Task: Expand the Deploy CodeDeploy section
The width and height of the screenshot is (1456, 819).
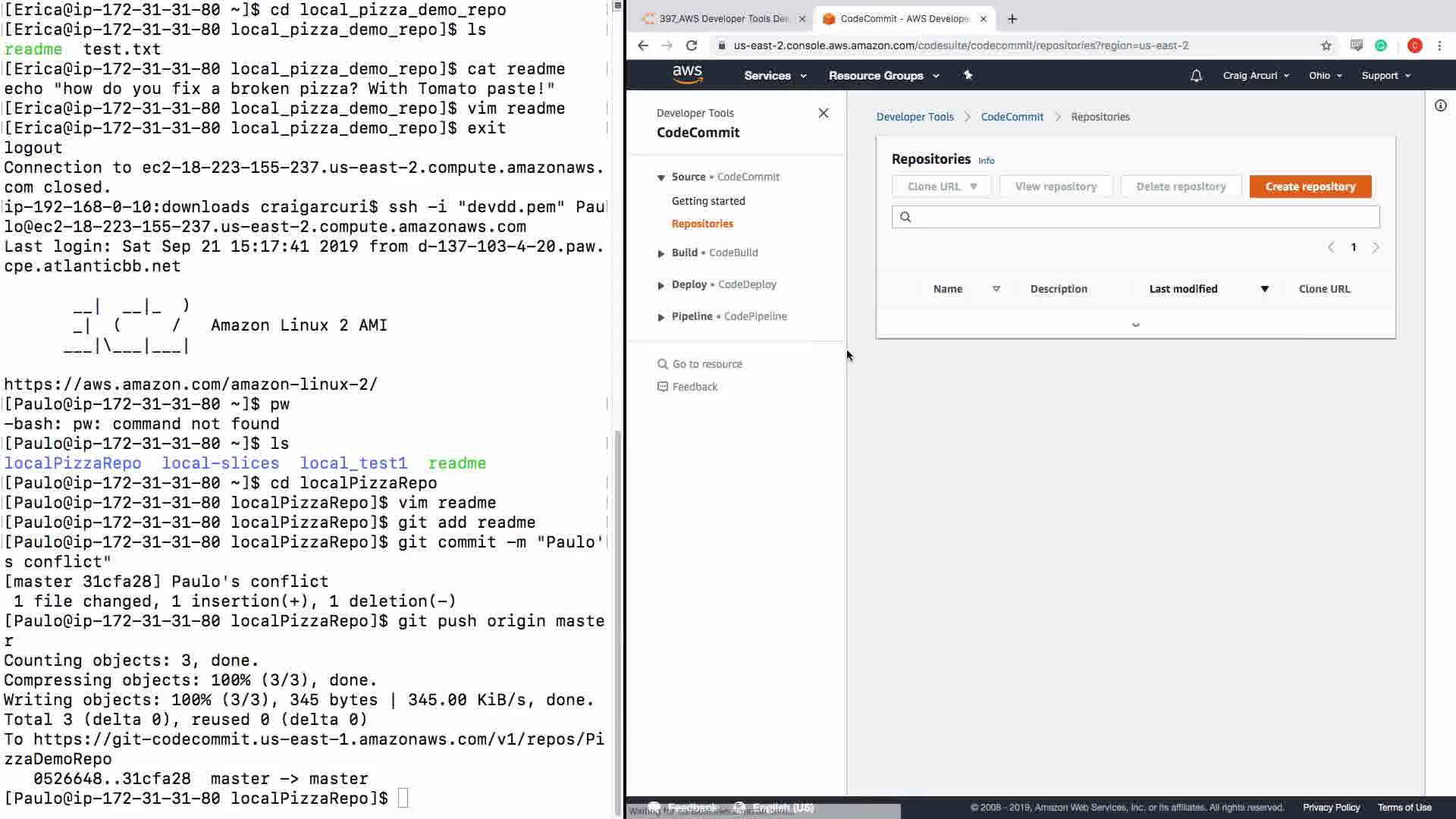Action: pyautogui.click(x=661, y=285)
